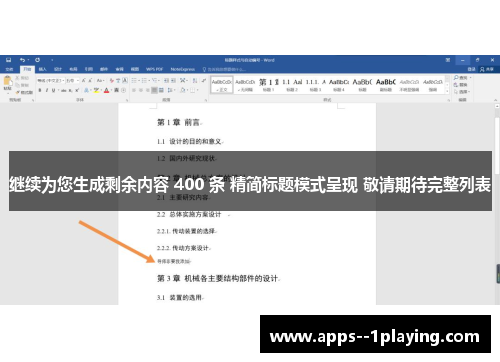This screenshot has width=500, height=362.
Task: Click the bullet list icon
Action: click(134, 81)
